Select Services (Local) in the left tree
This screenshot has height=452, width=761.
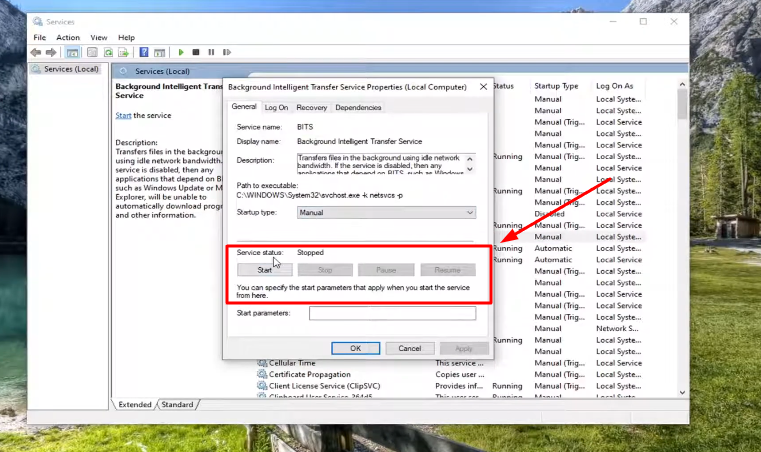click(71, 69)
